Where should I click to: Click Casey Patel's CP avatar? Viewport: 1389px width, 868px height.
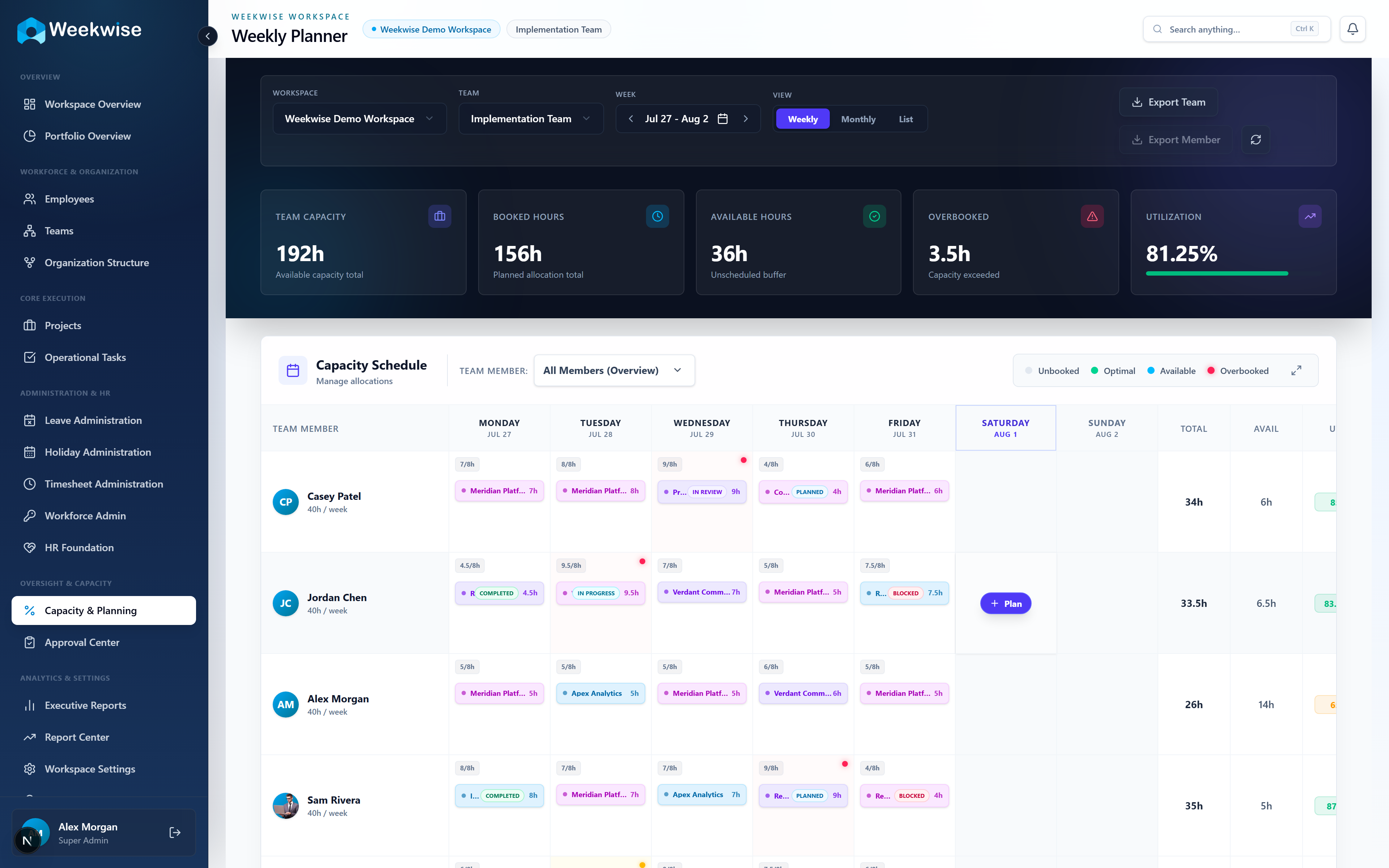tap(285, 502)
